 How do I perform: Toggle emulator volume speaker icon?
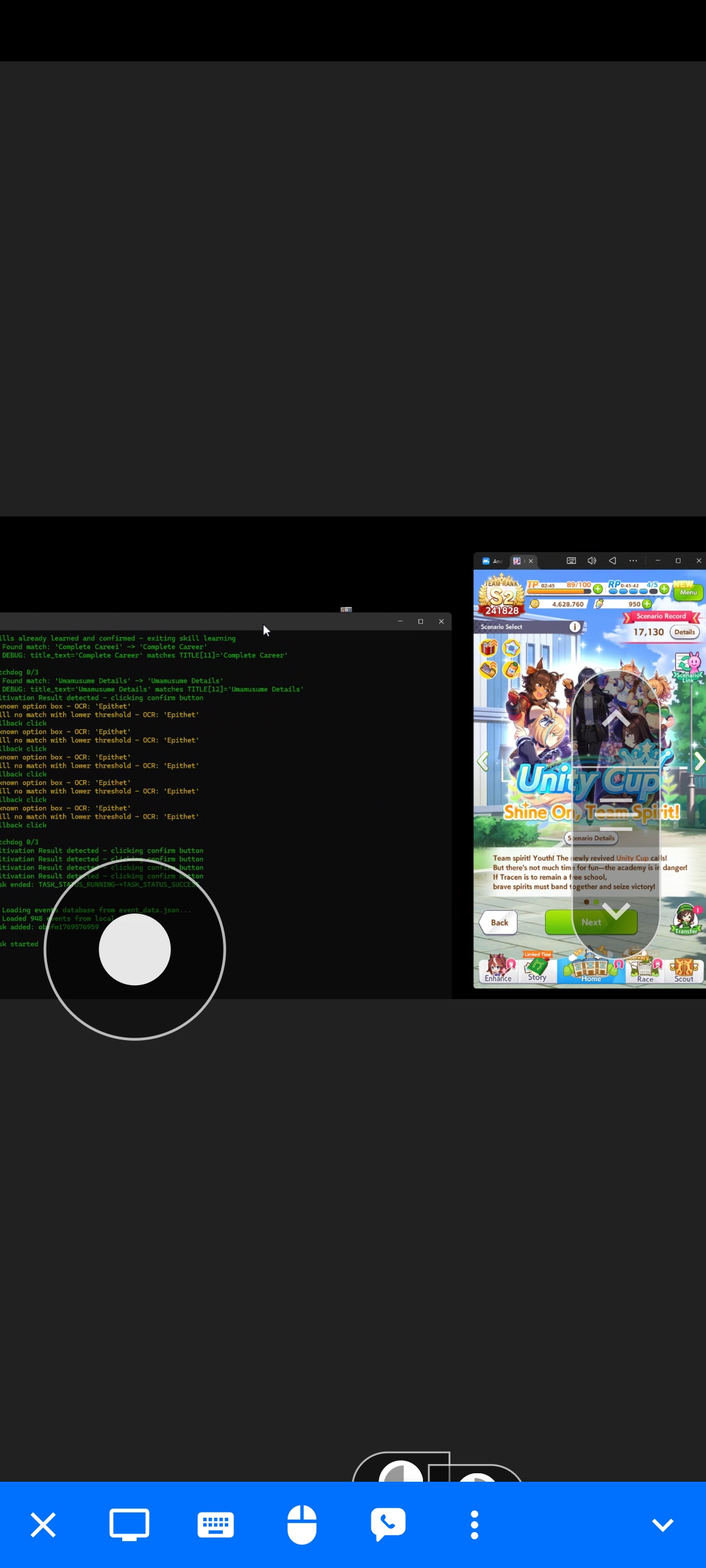click(592, 561)
